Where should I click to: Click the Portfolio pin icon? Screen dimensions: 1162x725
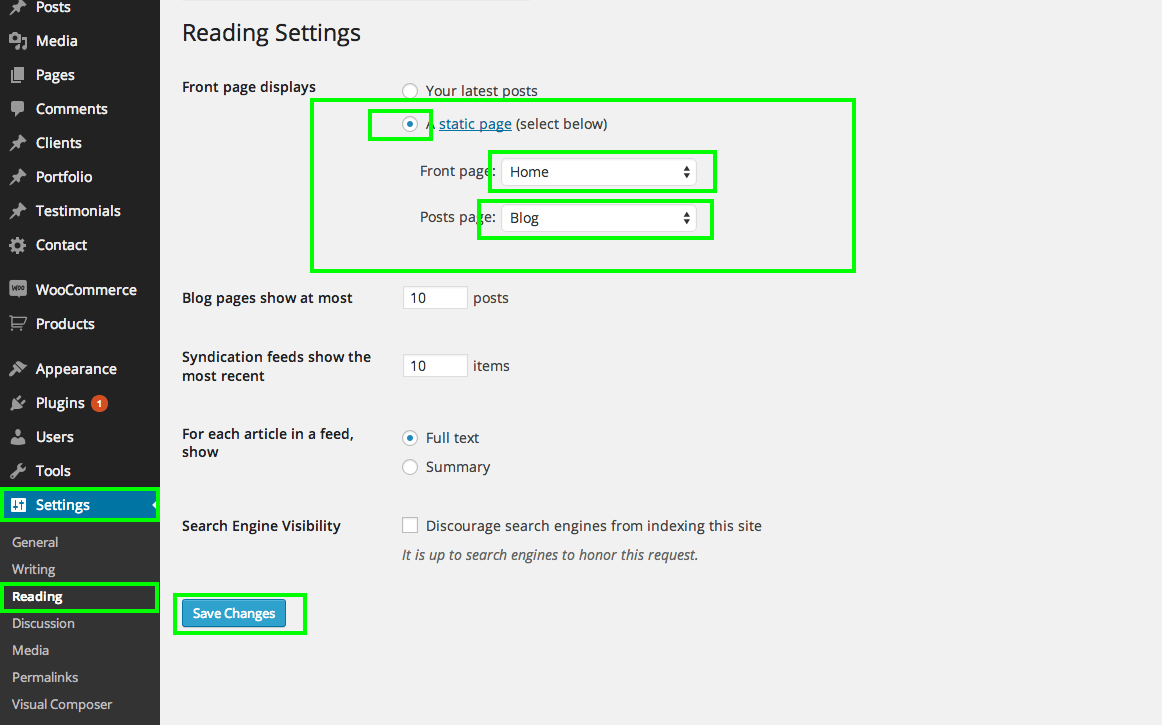(18, 177)
